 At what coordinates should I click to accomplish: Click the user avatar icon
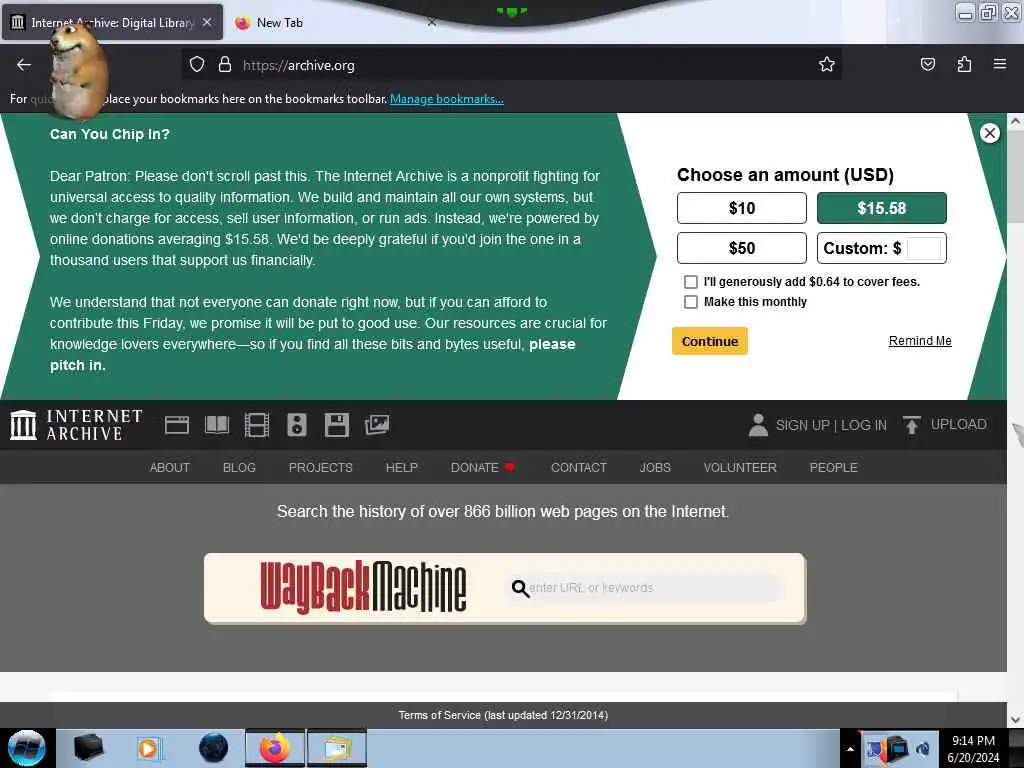pos(758,425)
